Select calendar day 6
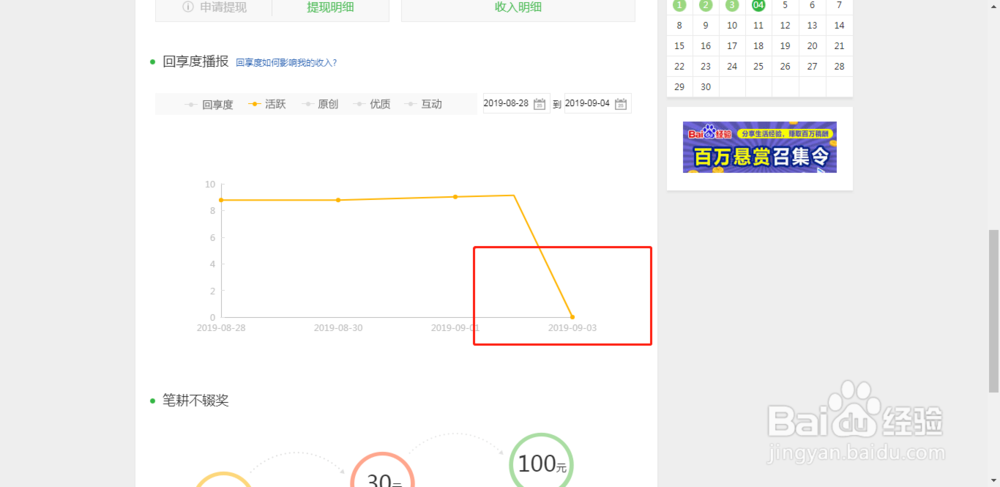Viewport: 1000px width, 487px height. pyautogui.click(x=812, y=5)
